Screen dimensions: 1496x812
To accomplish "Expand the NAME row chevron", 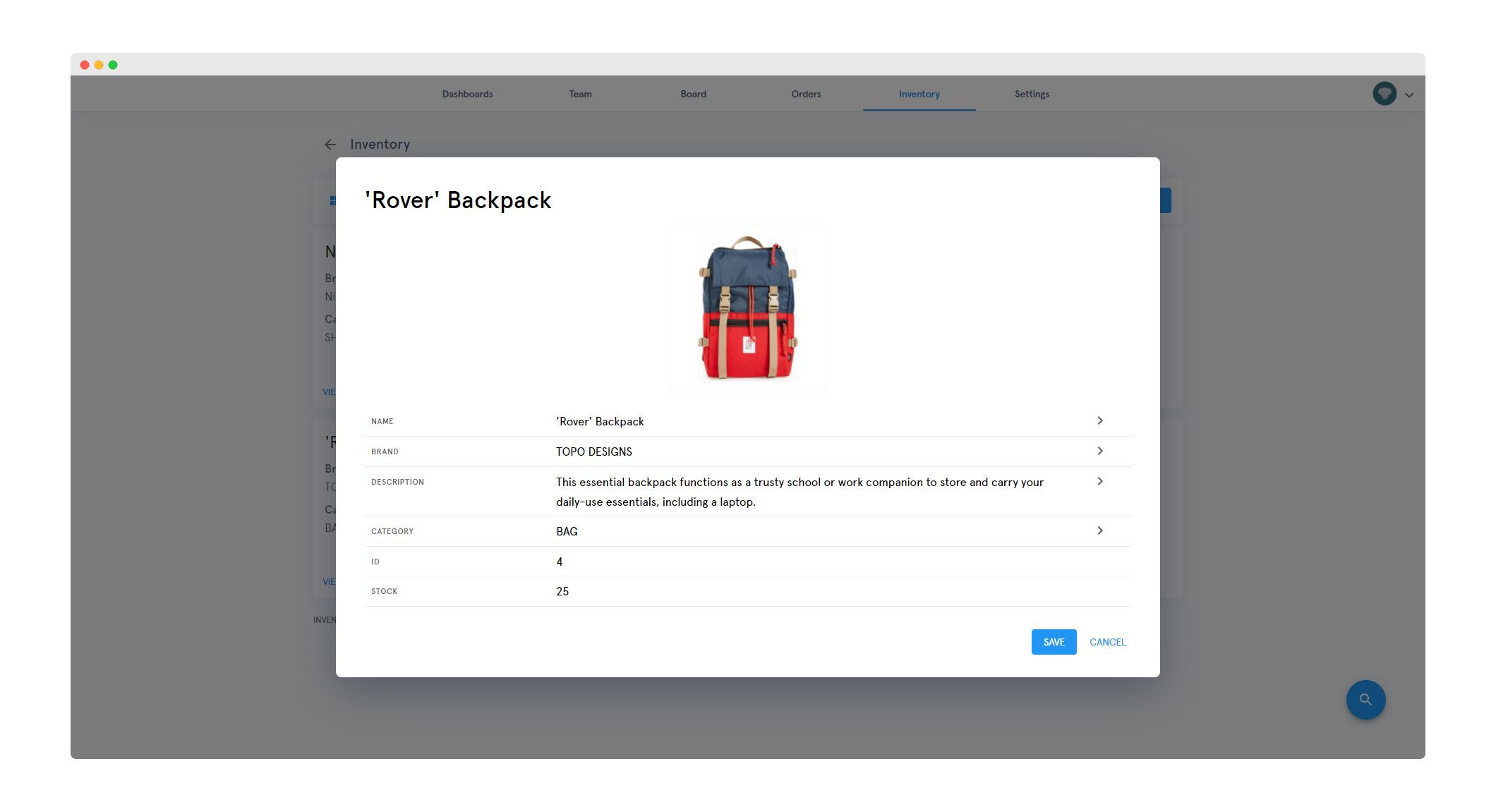I will [1099, 420].
